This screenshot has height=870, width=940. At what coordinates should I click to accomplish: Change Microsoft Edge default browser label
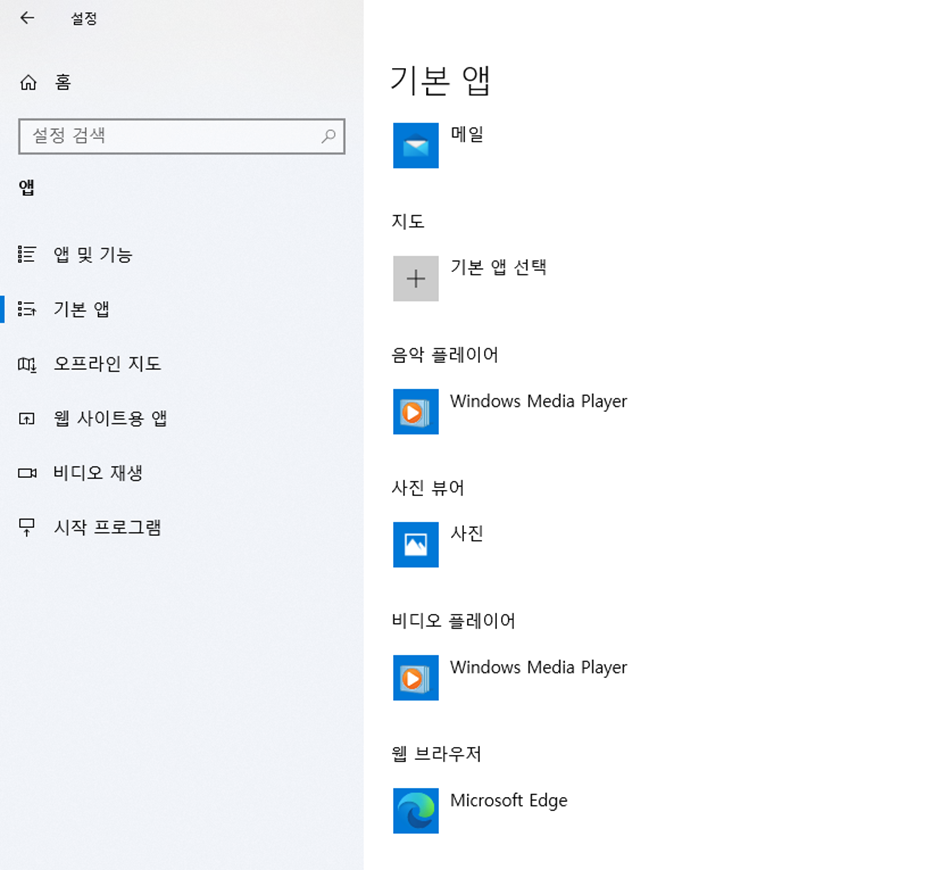pos(509,800)
